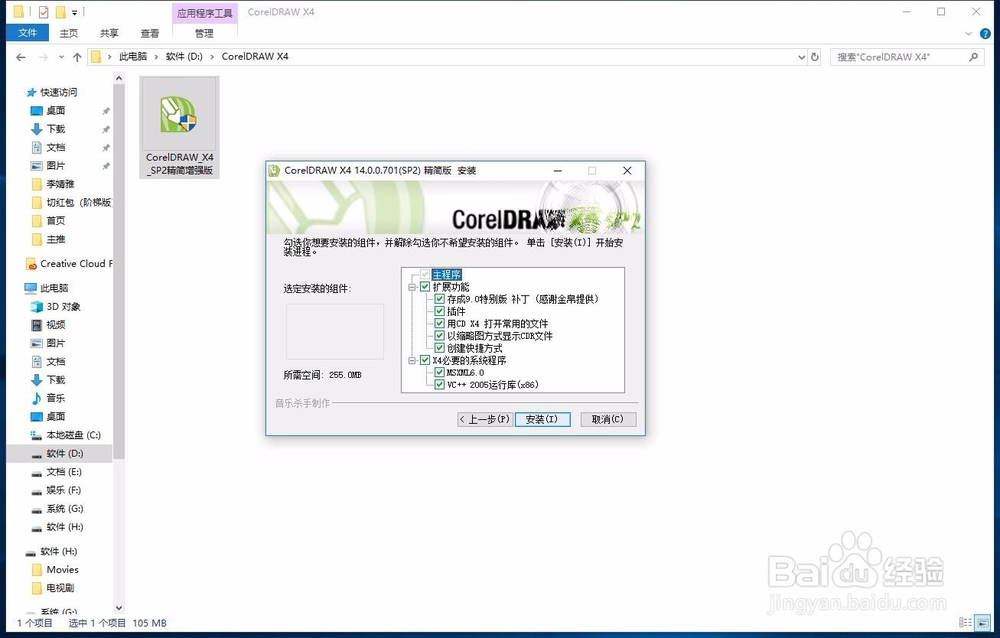Select the CorelDRAW_X4 SP2 installer file icon
The image size is (1000, 638).
tap(179, 128)
